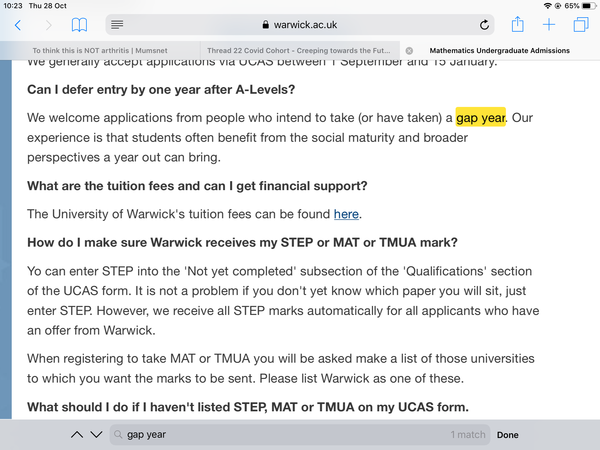Show all tabs overview icon
The width and height of the screenshot is (600, 450).
(x=581, y=25)
